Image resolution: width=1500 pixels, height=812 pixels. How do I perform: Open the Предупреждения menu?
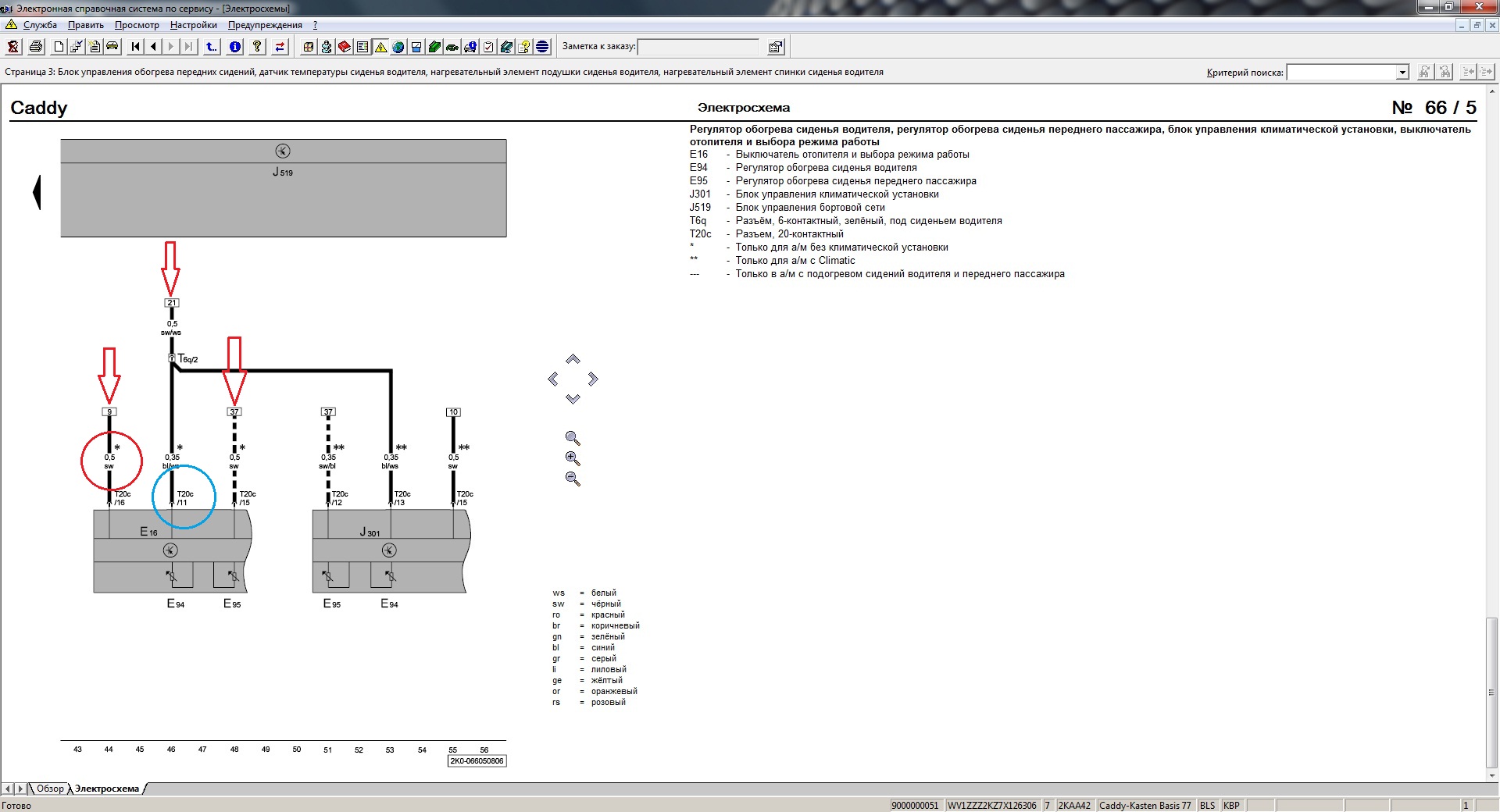click(265, 25)
